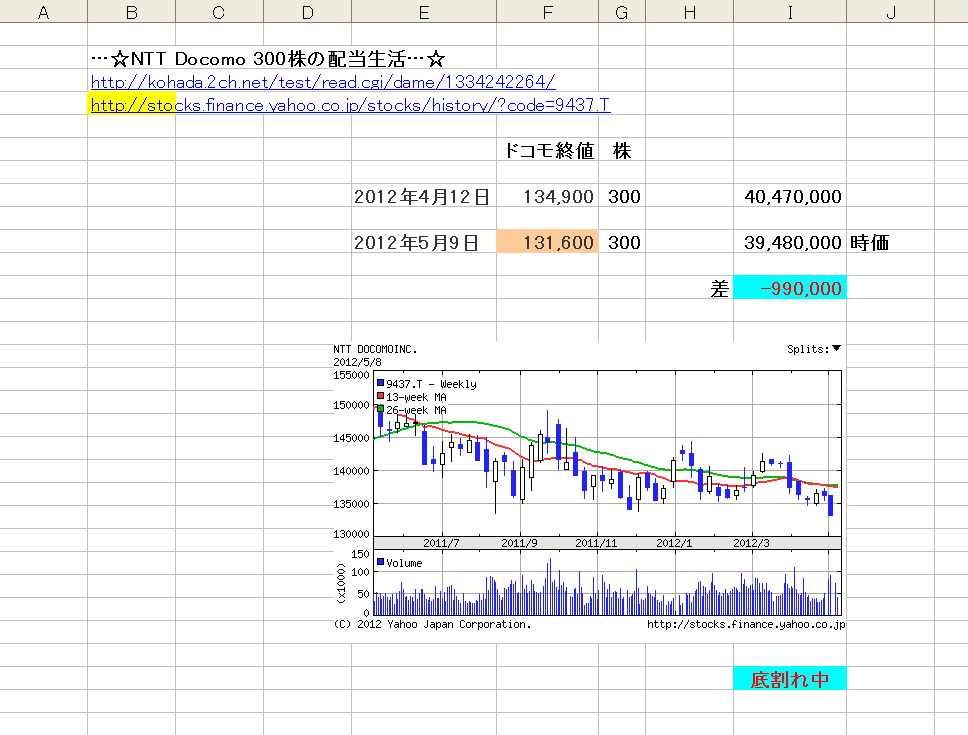
Task: Select the '差' label cell
Action: pyautogui.click(x=690, y=288)
